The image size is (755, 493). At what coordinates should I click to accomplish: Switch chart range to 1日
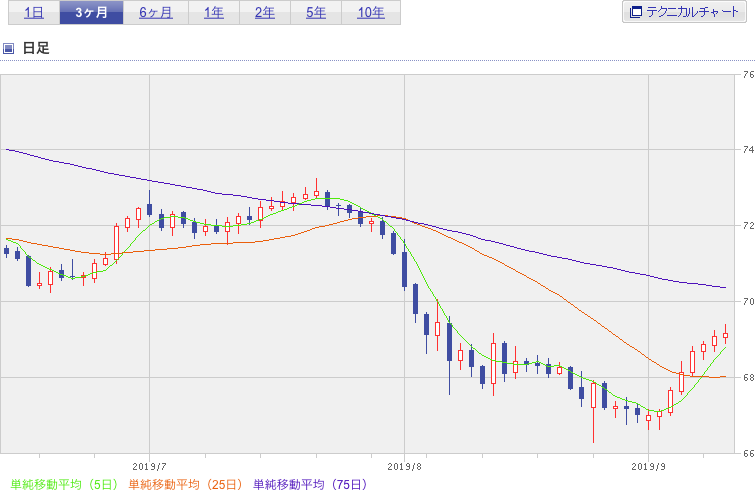[34, 13]
